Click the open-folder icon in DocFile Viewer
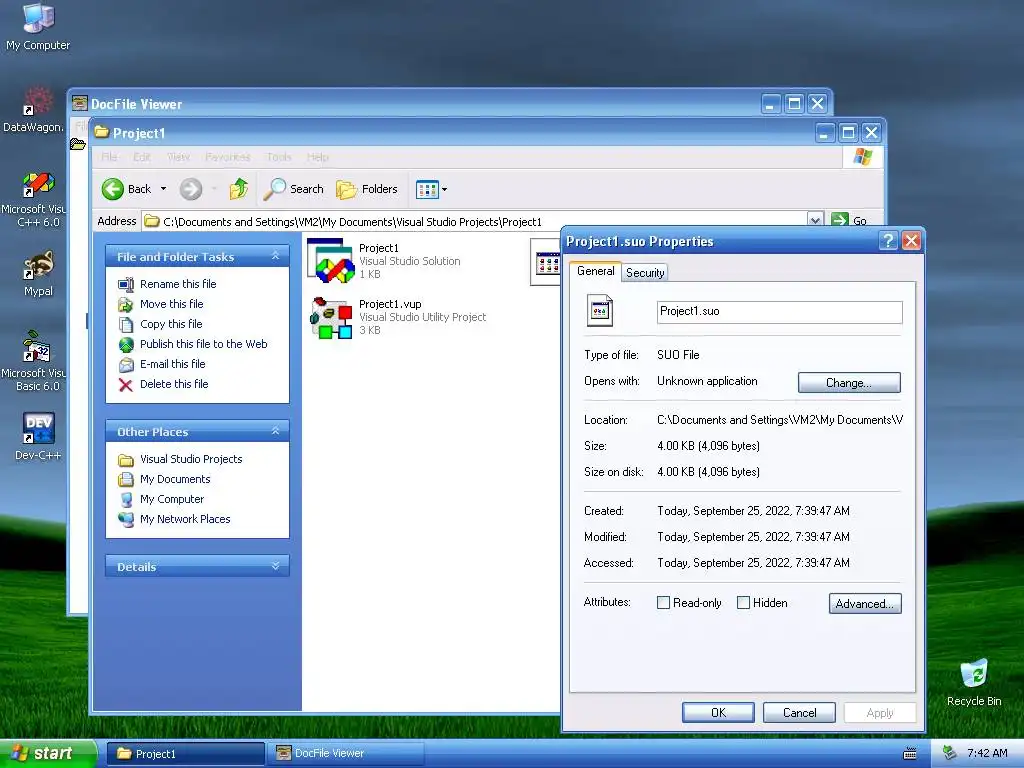This screenshot has height=768, width=1024. [78, 144]
